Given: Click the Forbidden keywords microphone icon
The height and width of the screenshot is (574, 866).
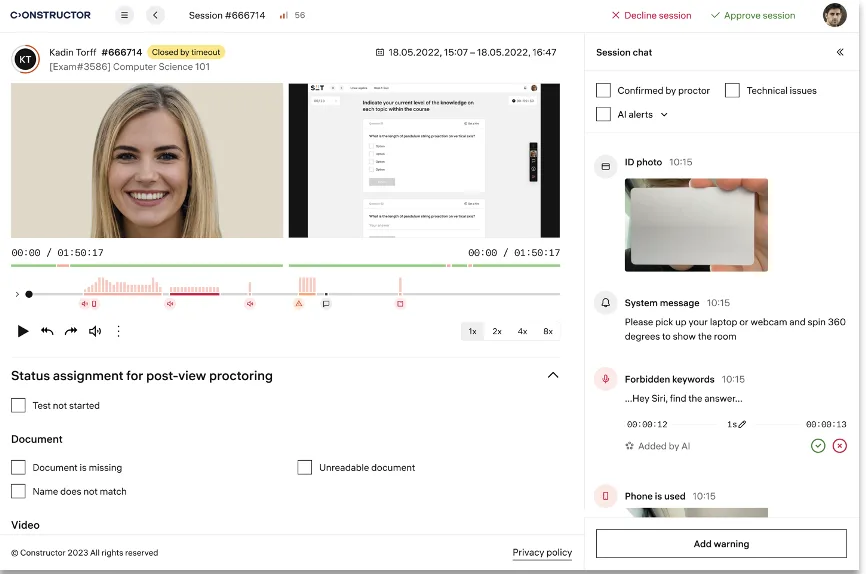Looking at the screenshot, I should coord(605,379).
